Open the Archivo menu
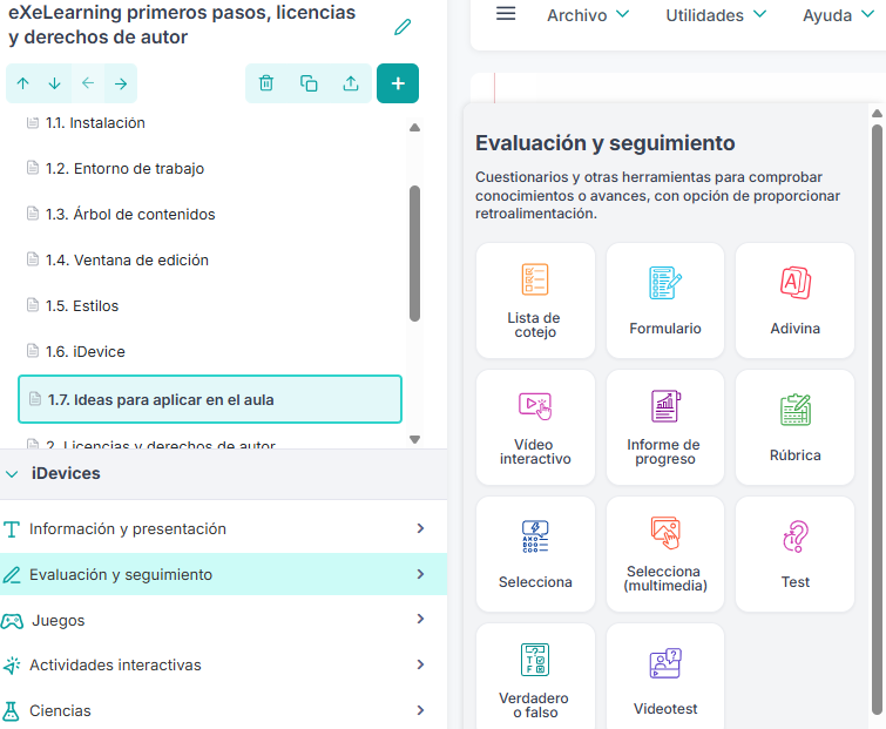The image size is (886, 729). coord(588,15)
